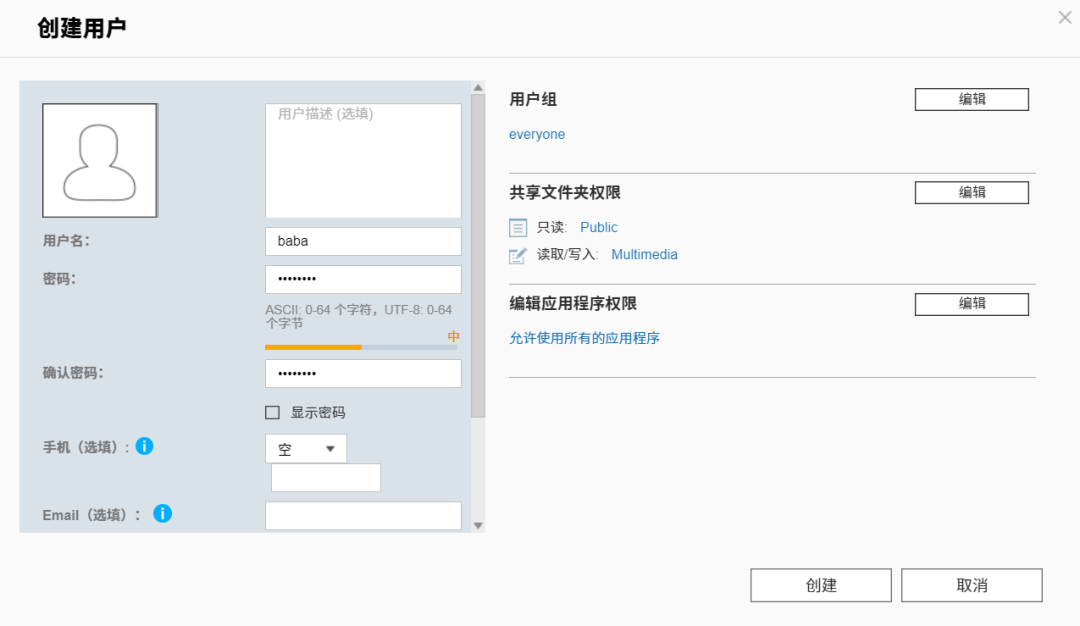
Task: Open the Multimedia shared folder link
Action: coord(644,254)
